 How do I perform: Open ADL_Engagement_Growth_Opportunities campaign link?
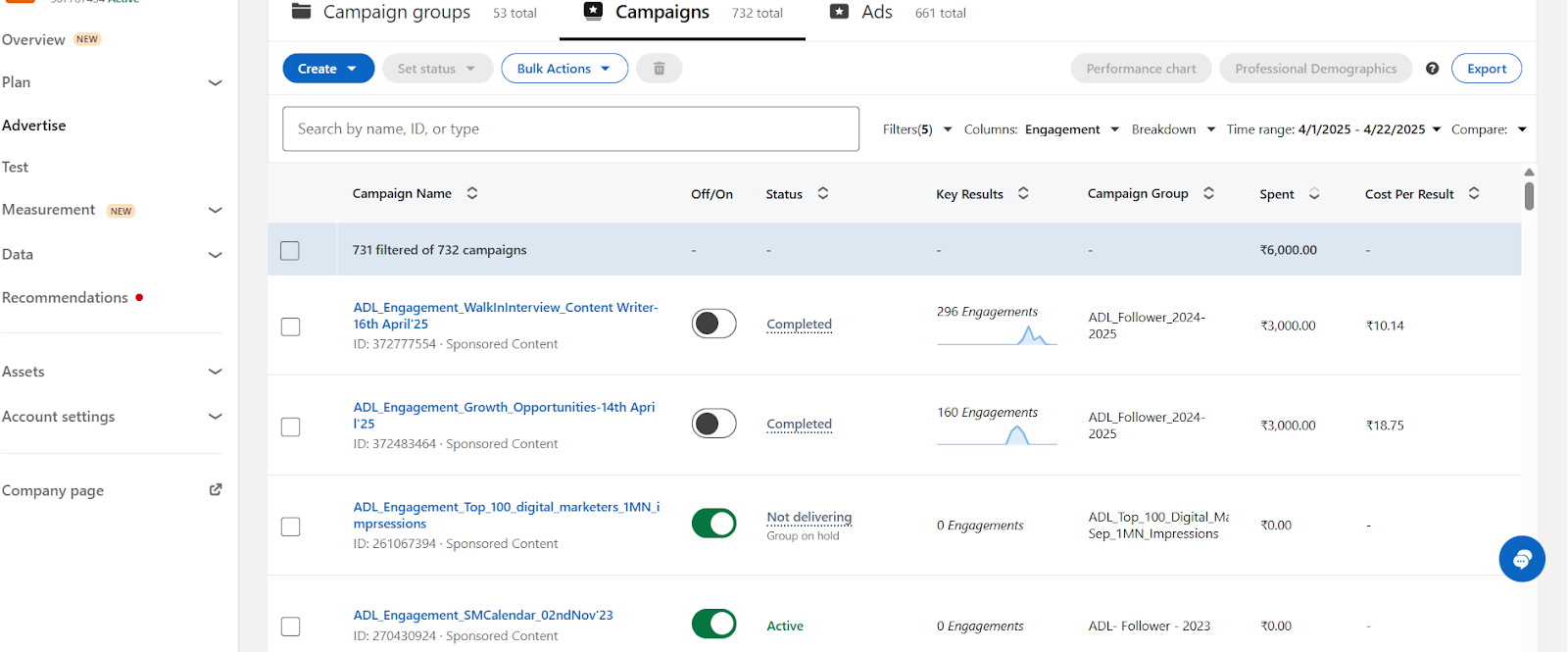pyautogui.click(x=505, y=416)
